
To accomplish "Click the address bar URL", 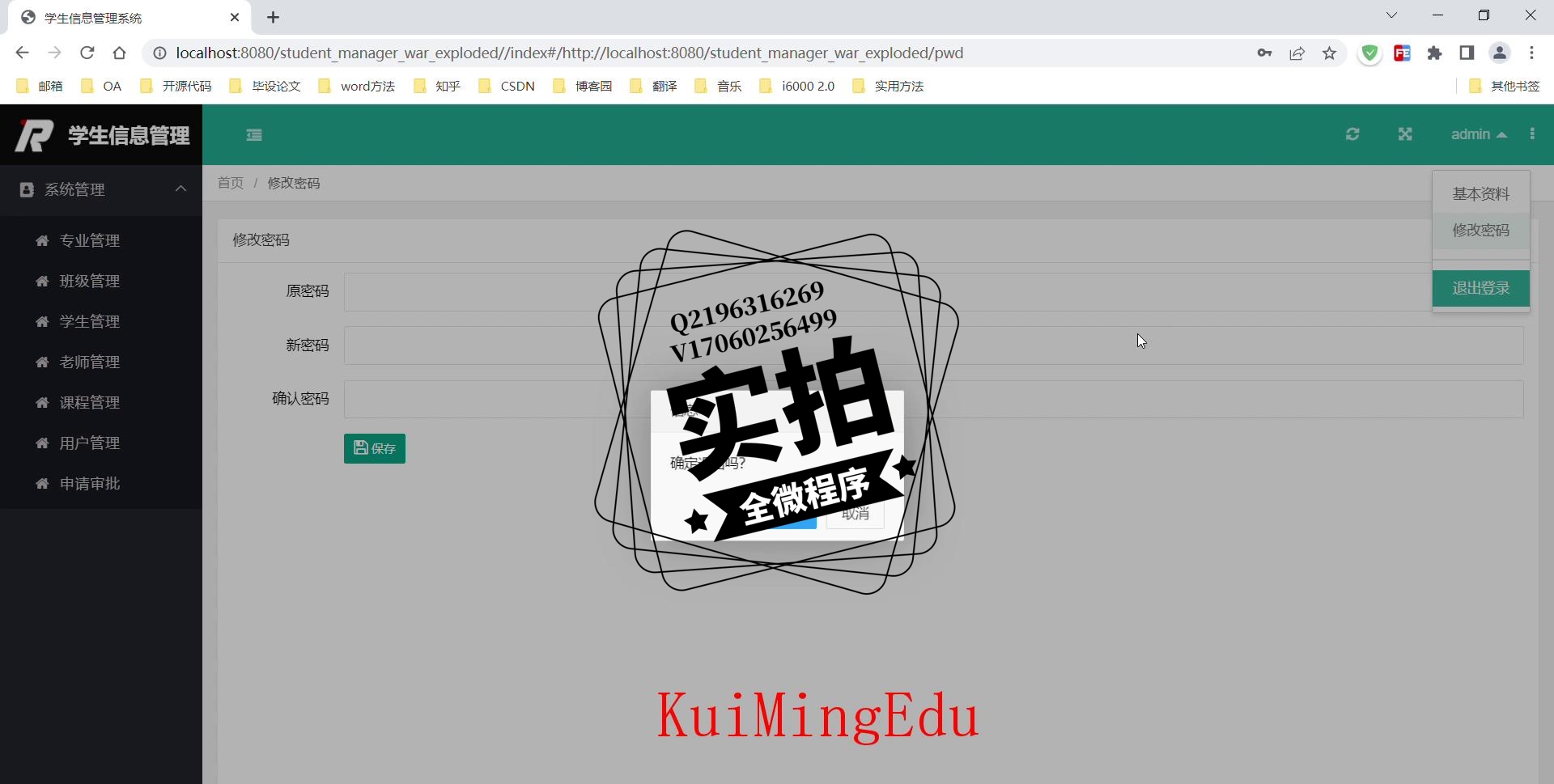I will click(x=569, y=53).
